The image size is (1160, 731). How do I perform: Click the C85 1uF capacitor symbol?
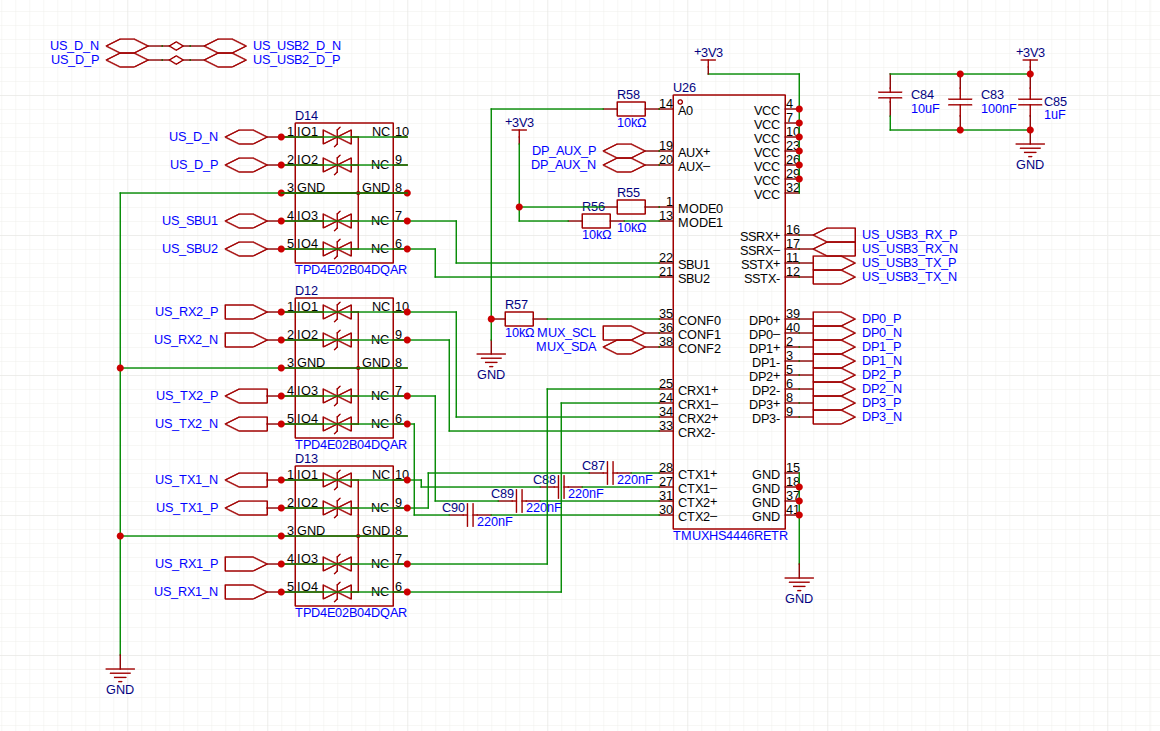pos(1030,102)
